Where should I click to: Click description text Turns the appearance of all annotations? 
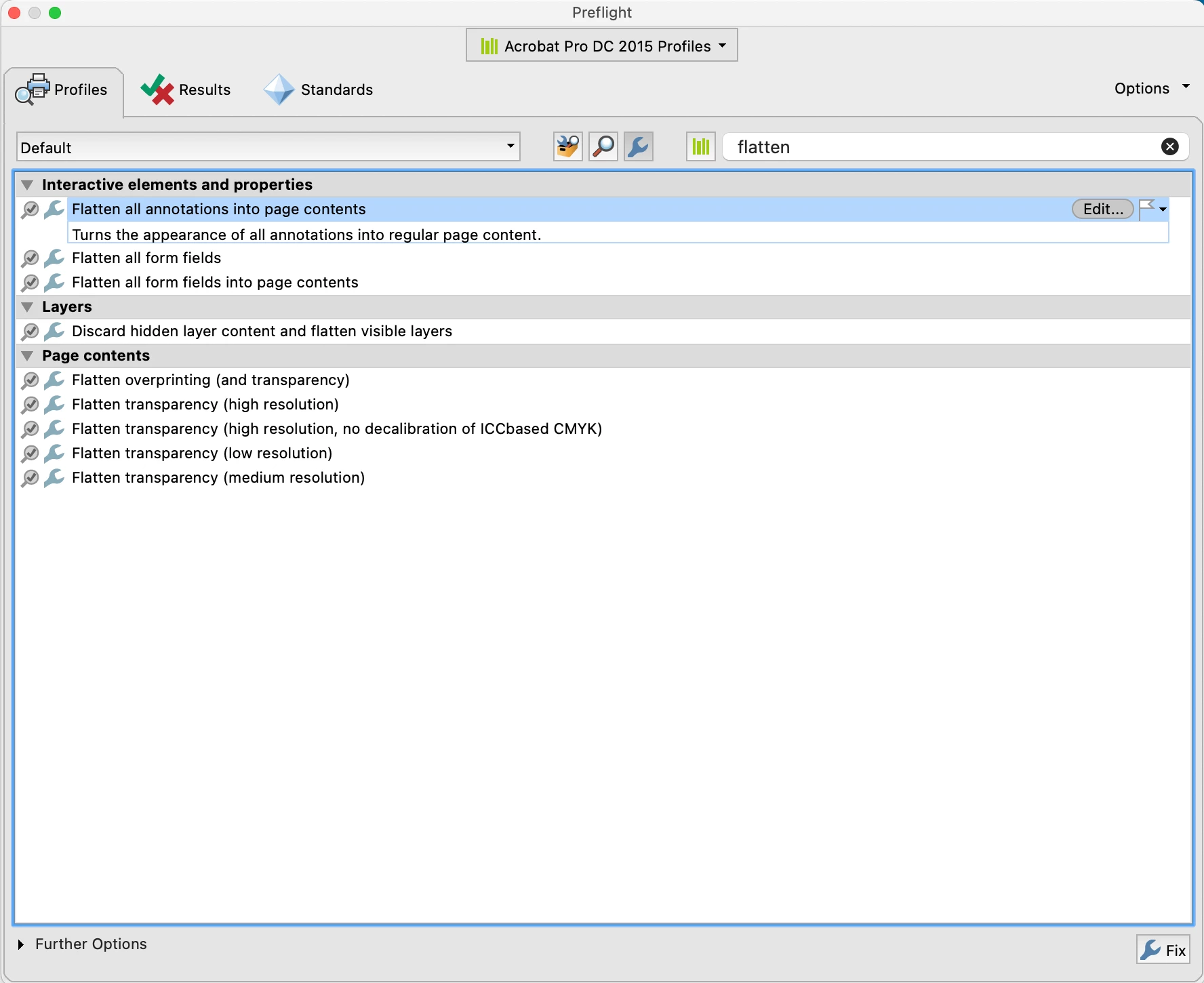tap(306, 235)
